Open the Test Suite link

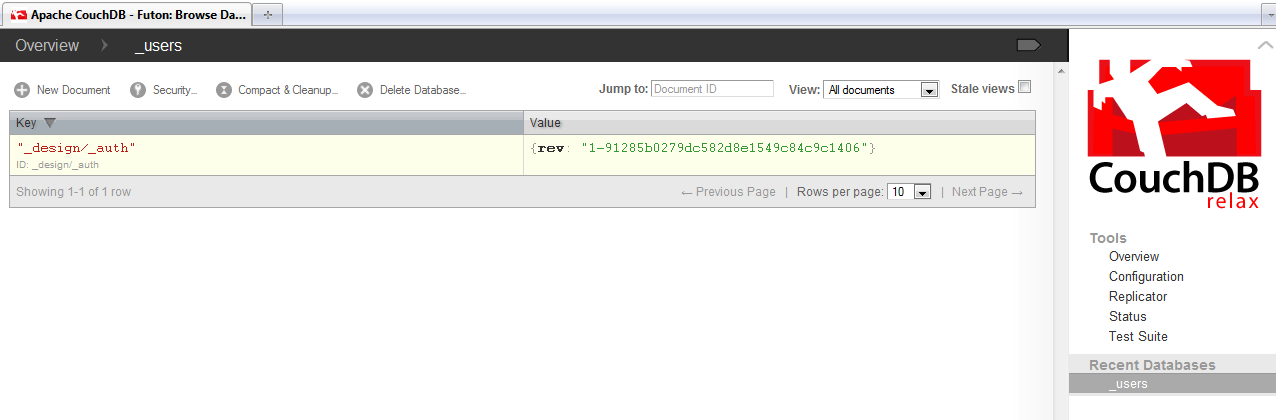(x=1138, y=337)
